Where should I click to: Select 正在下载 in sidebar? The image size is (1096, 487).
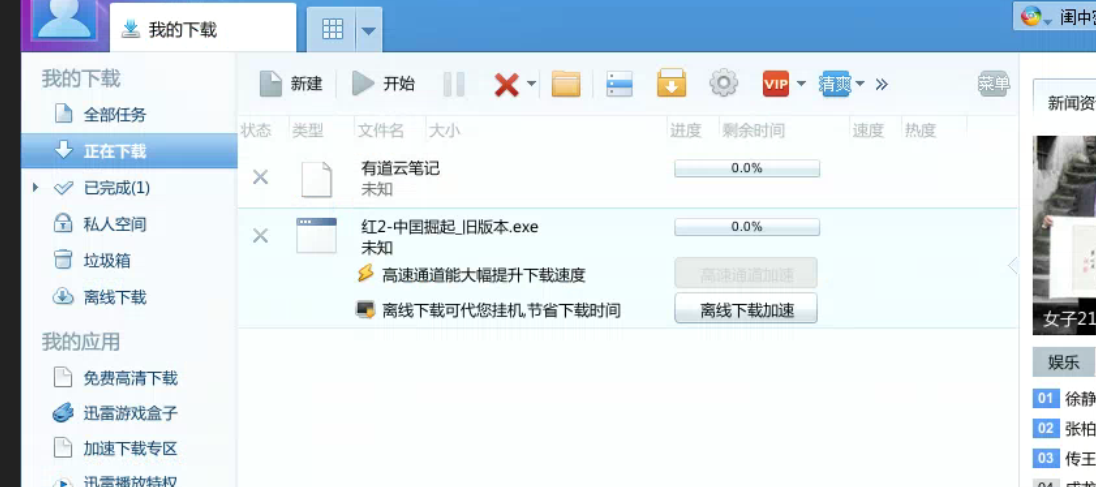[x=129, y=151]
